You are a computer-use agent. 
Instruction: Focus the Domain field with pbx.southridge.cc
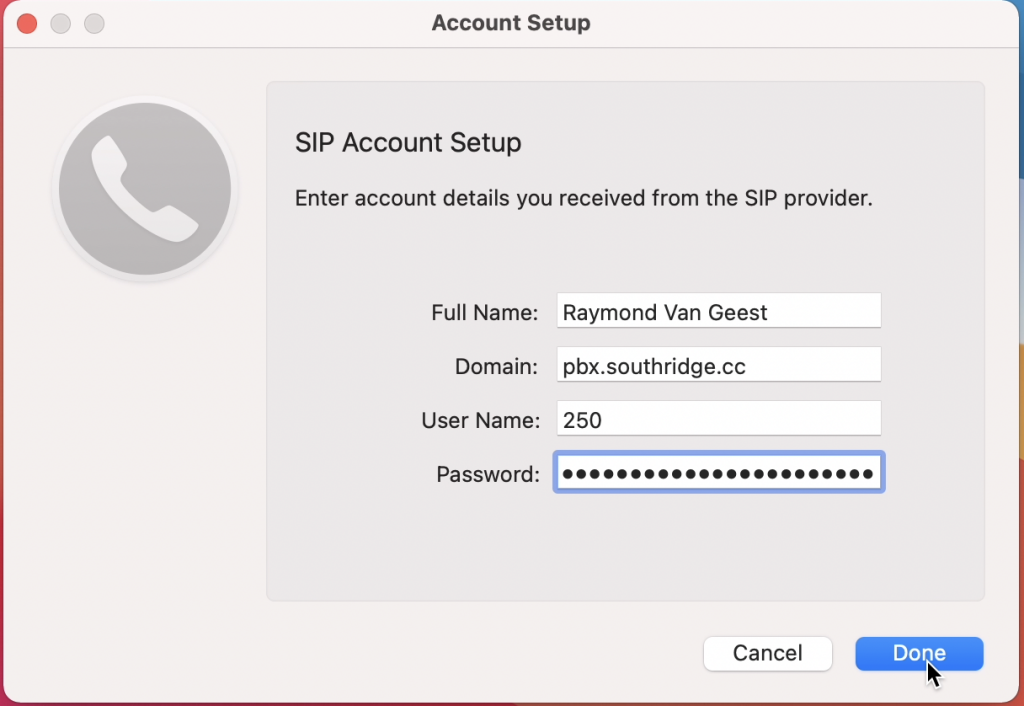[x=718, y=366]
